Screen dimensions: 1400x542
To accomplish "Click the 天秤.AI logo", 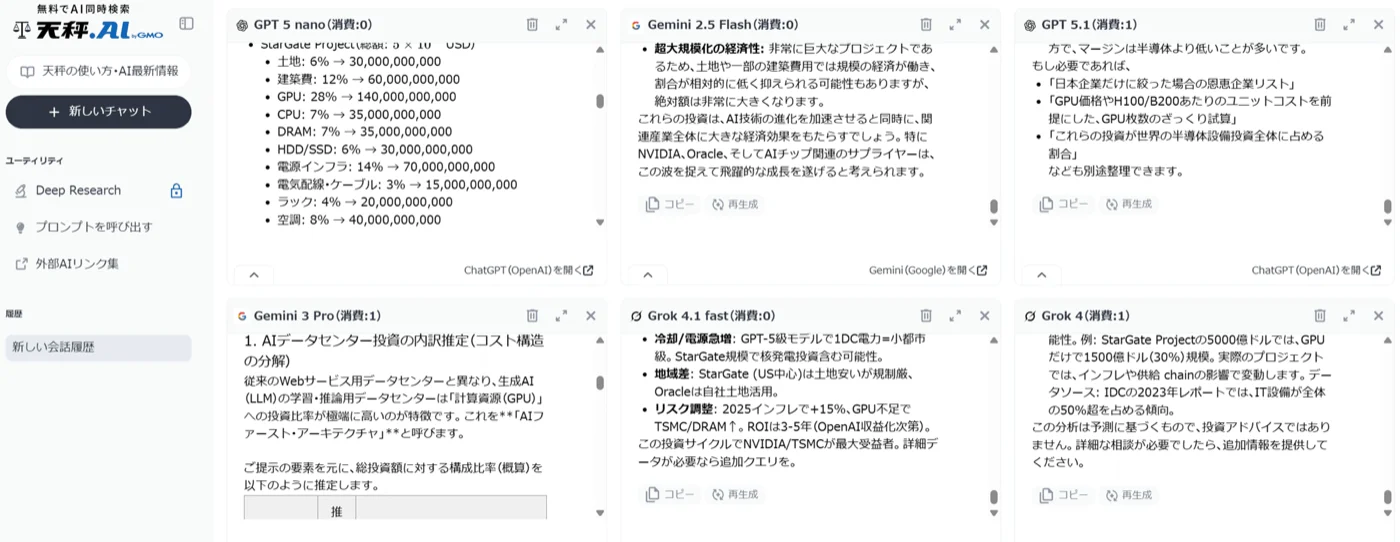I will pyautogui.click(x=88, y=31).
